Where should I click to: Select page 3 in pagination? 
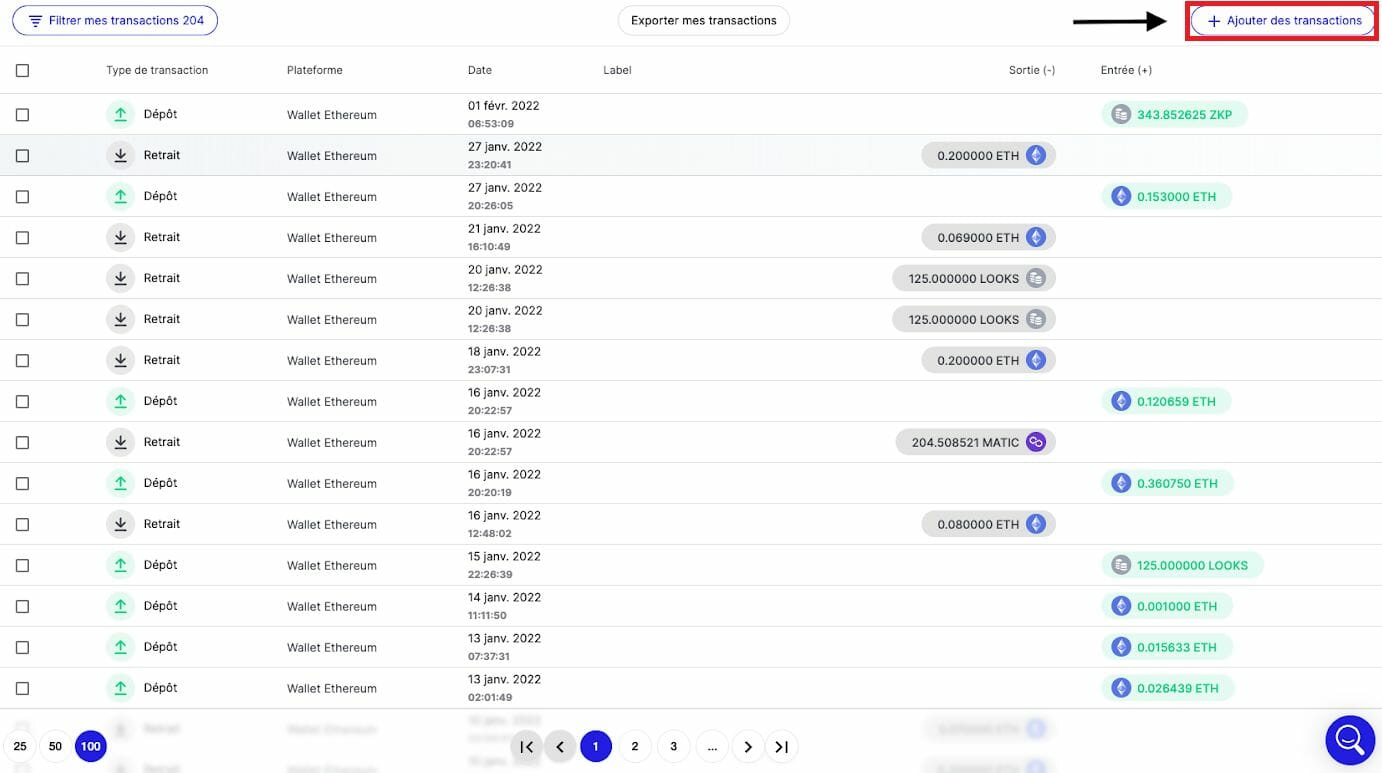click(673, 746)
